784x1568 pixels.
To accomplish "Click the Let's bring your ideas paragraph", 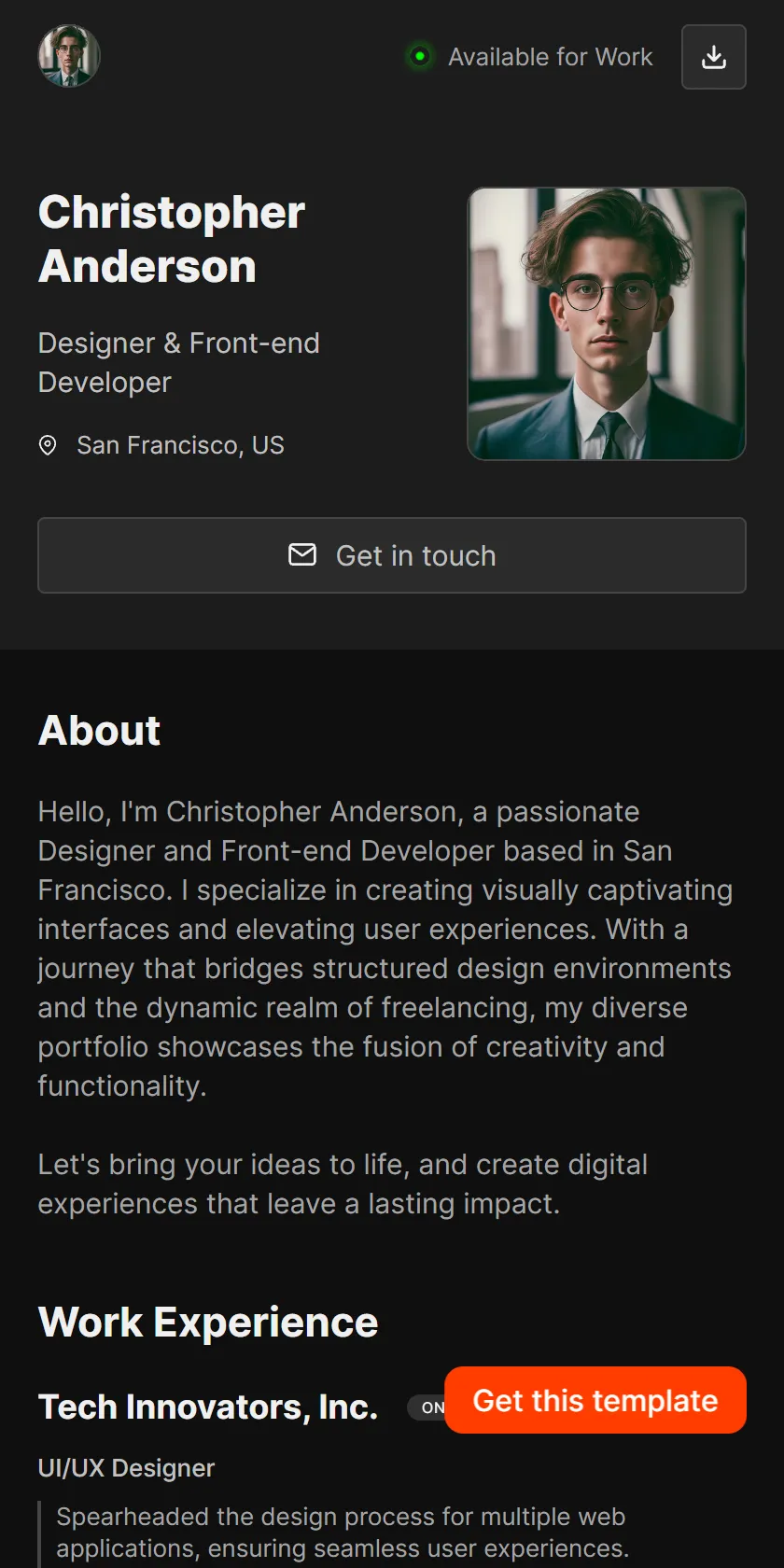I will 343,1183.
